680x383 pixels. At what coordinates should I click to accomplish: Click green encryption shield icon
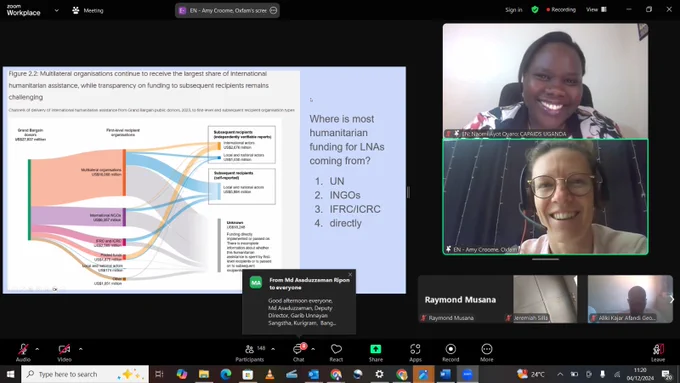(535, 10)
